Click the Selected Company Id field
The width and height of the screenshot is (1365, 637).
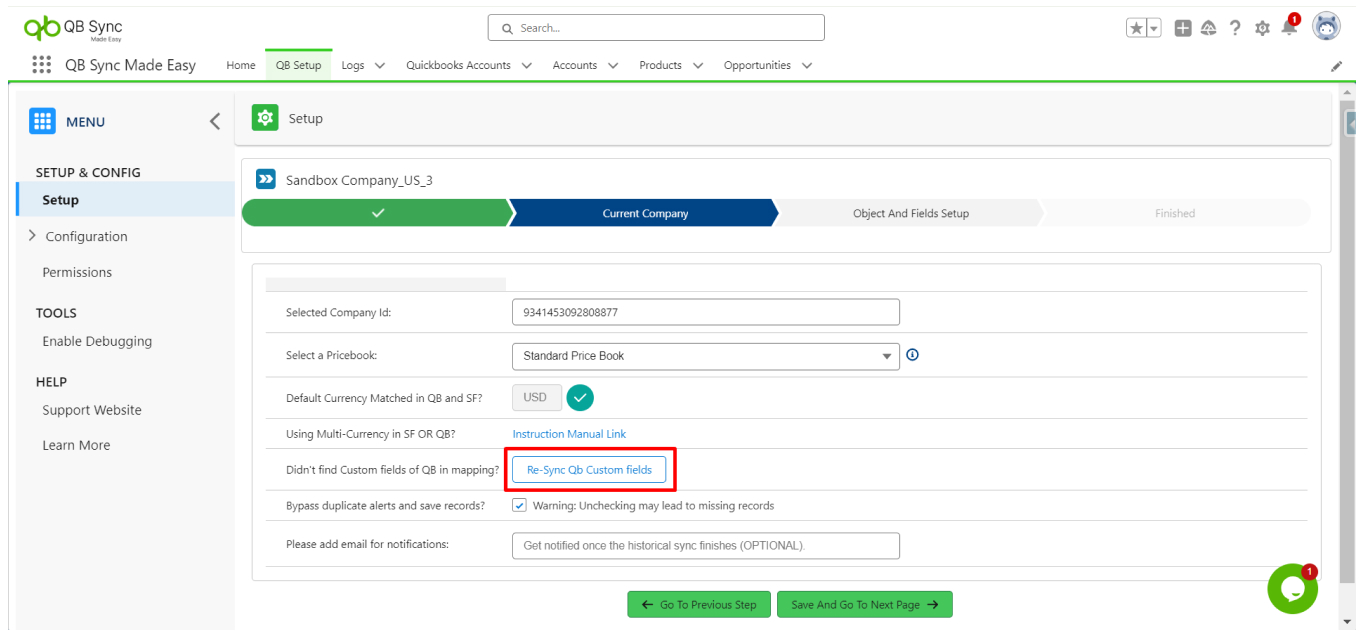pos(706,312)
